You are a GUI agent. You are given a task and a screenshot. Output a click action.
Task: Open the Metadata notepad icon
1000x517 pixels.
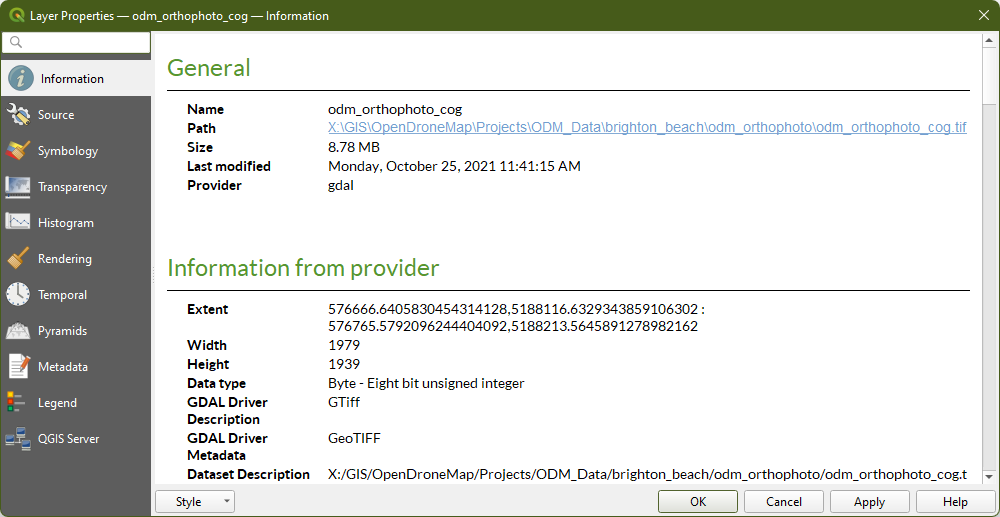coord(19,367)
